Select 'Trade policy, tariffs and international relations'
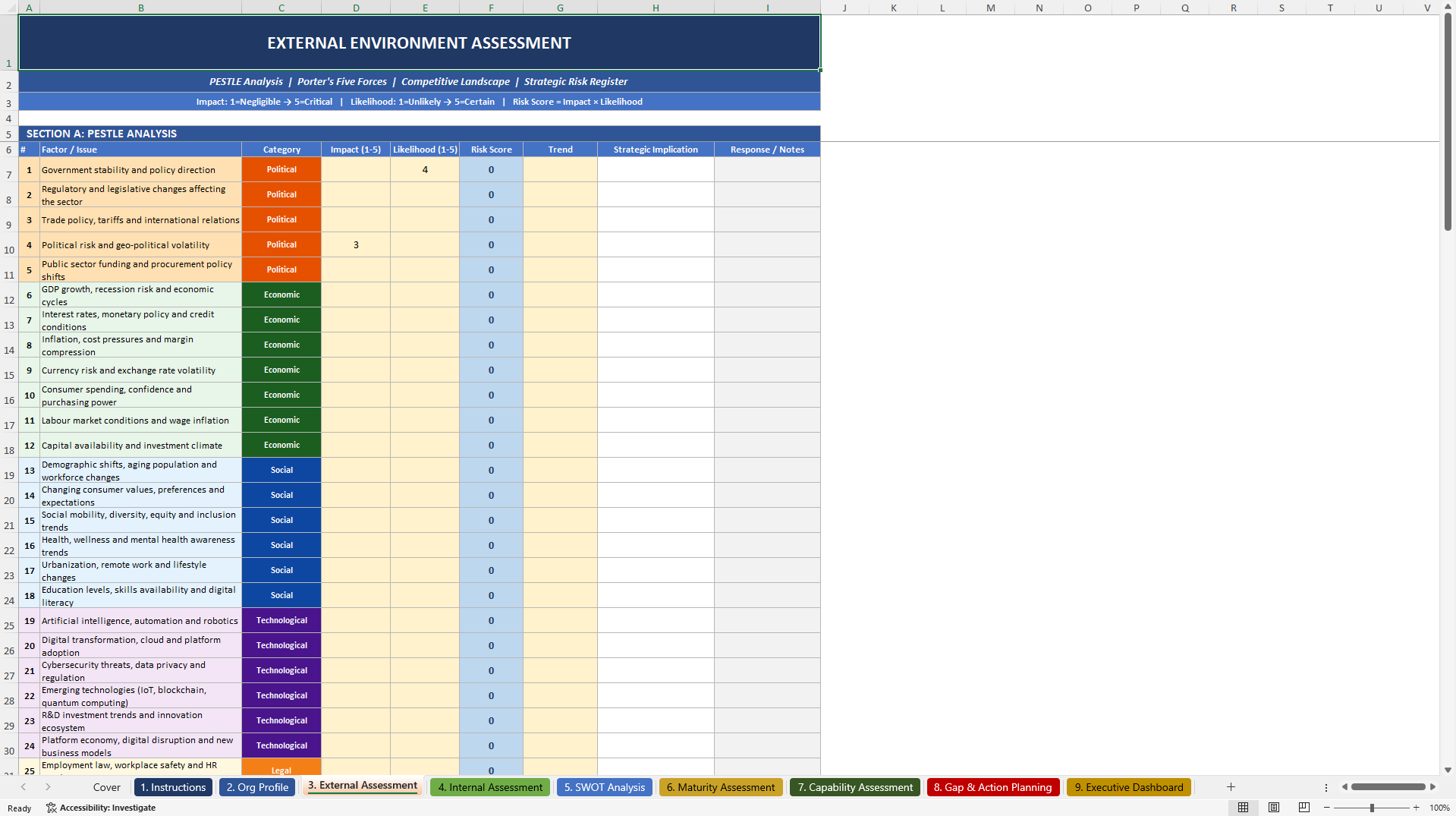Viewport: 1456px width, 816px height. point(140,219)
